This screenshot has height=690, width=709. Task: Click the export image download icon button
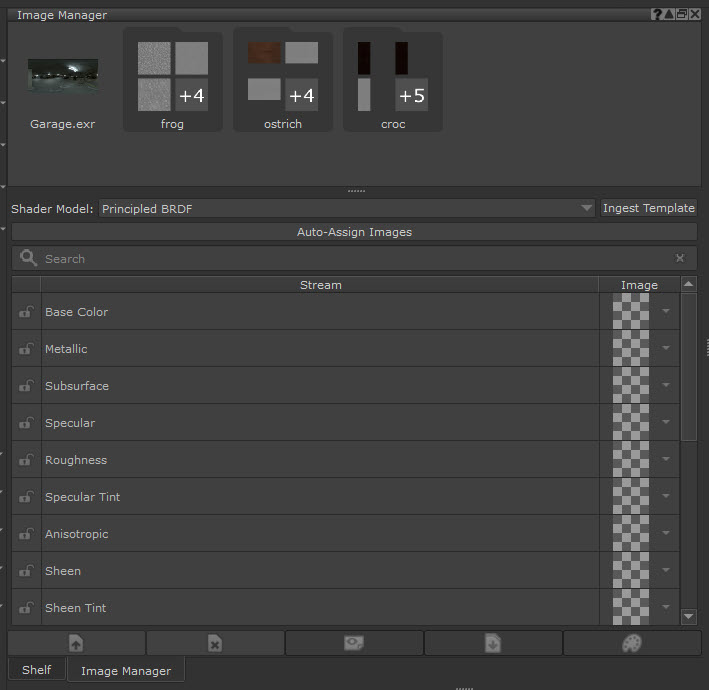[493, 643]
